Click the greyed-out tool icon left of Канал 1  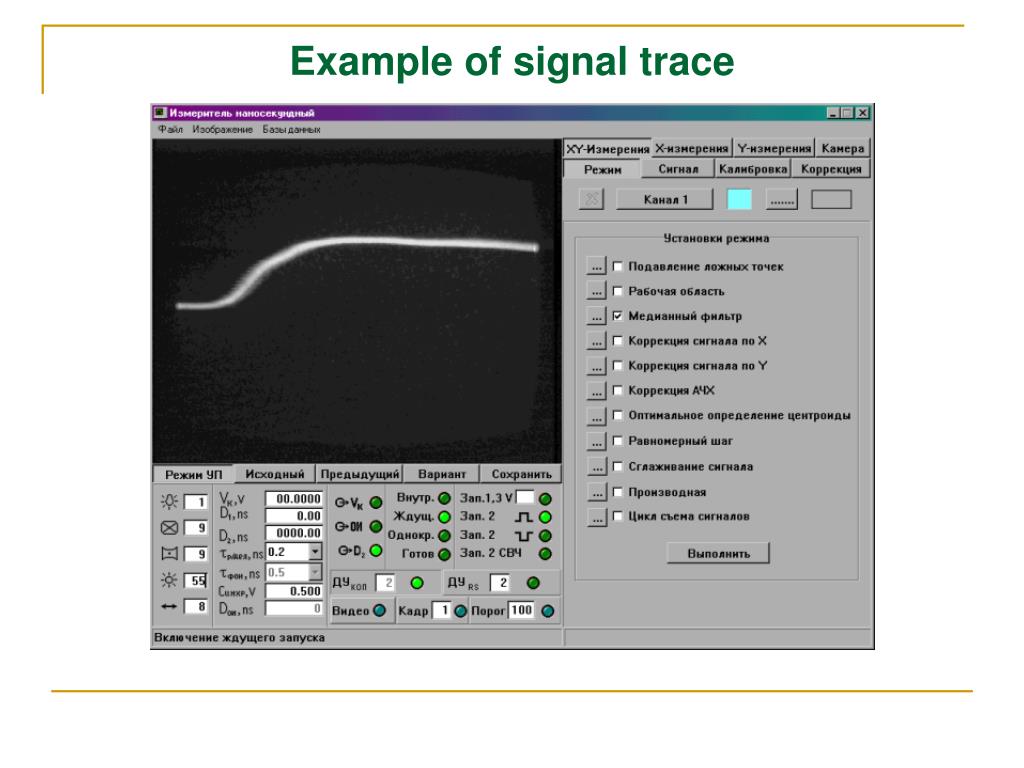tap(592, 199)
